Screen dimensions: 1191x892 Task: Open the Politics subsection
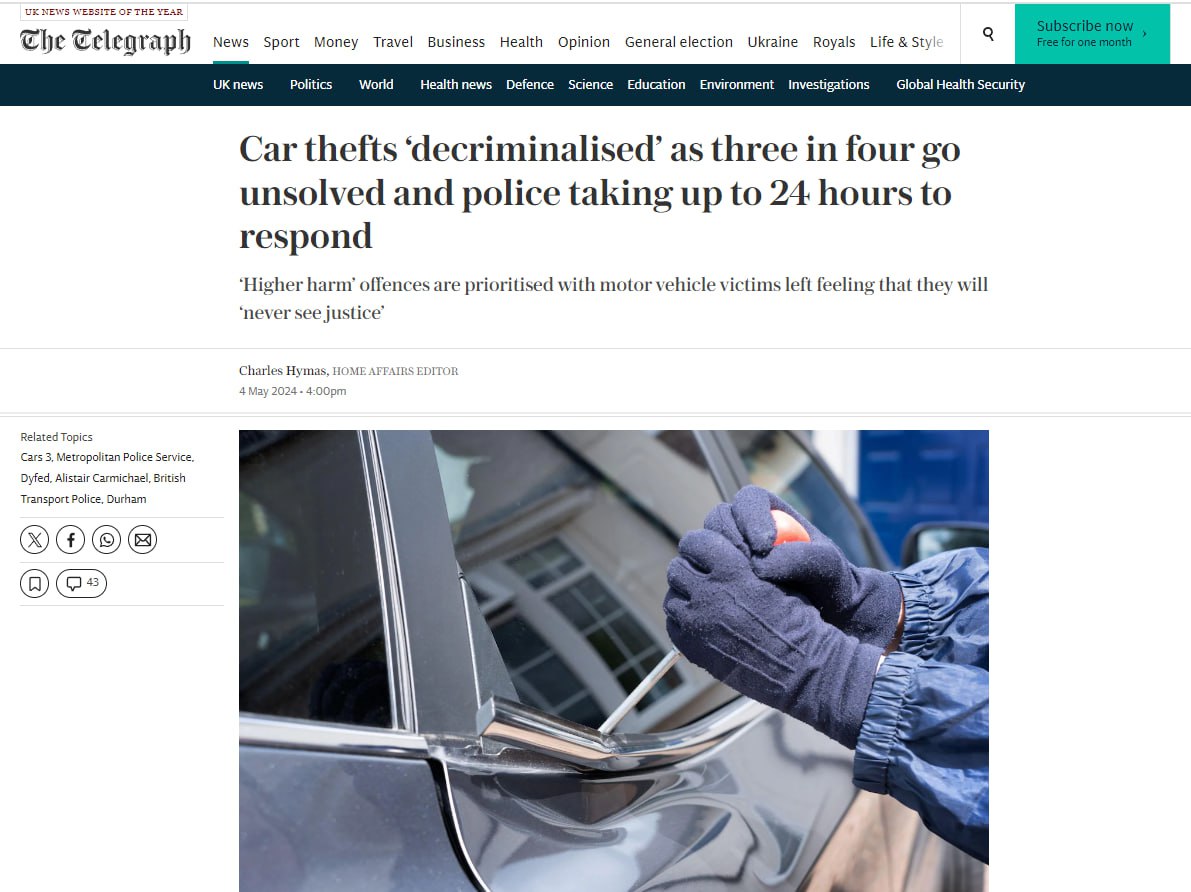click(x=311, y=84)
